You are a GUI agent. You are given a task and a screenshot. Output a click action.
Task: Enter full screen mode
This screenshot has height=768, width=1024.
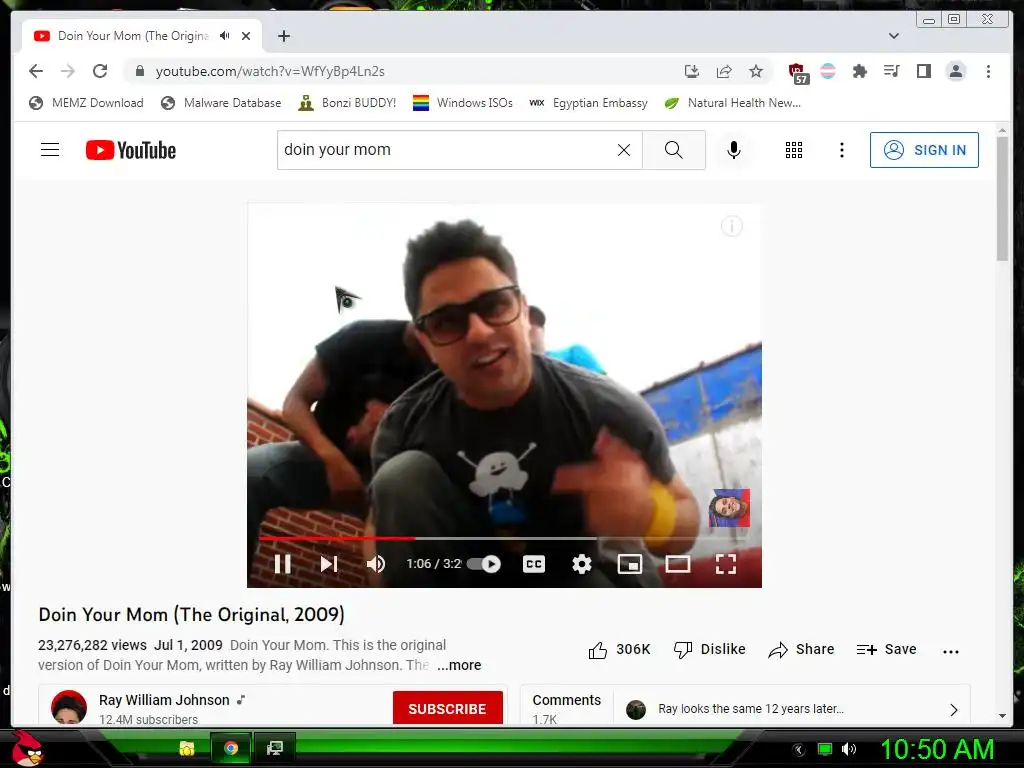coord(726,564)
